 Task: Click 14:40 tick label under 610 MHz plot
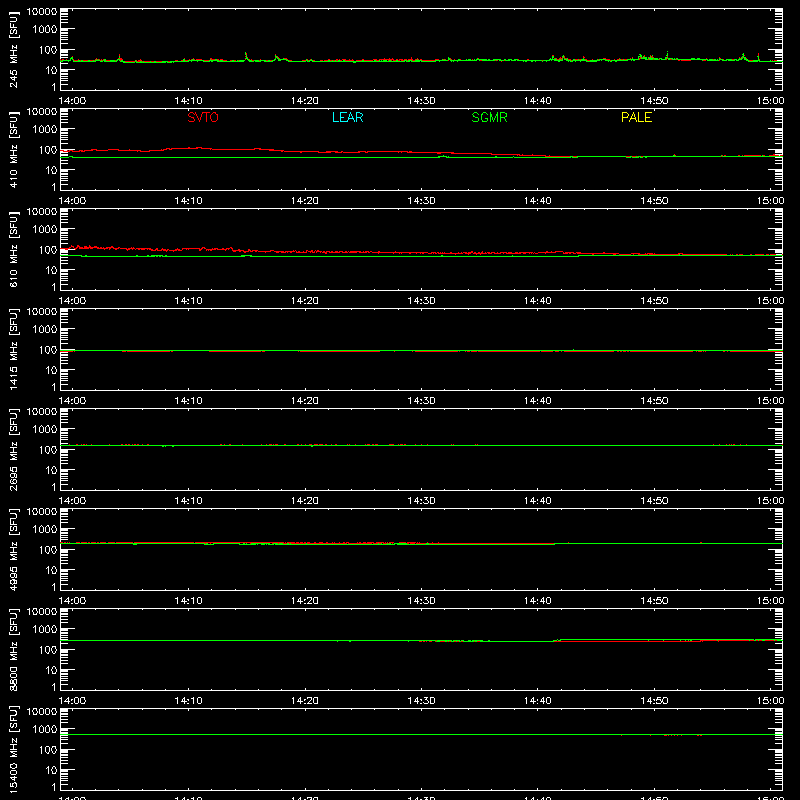click(538, 301)
